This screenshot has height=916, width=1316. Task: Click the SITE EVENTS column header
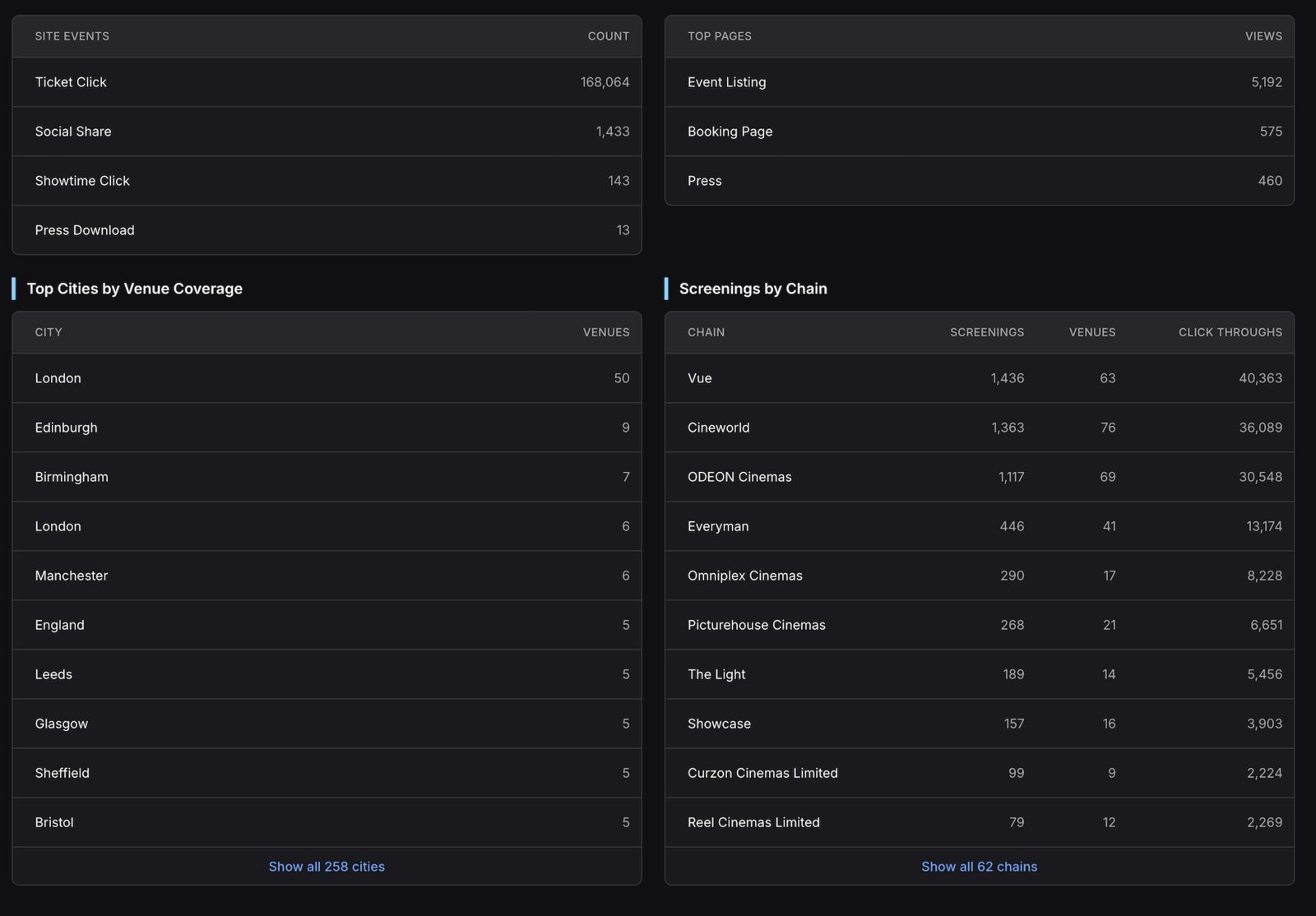pos(72,36)
